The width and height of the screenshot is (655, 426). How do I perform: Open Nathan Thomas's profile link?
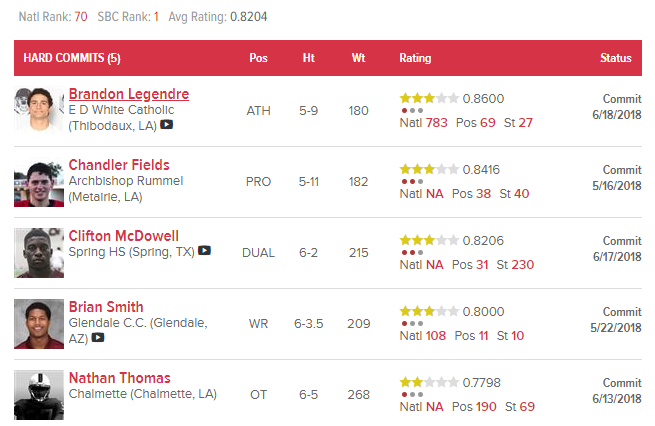pyautogui.click(x=119, y=378)
